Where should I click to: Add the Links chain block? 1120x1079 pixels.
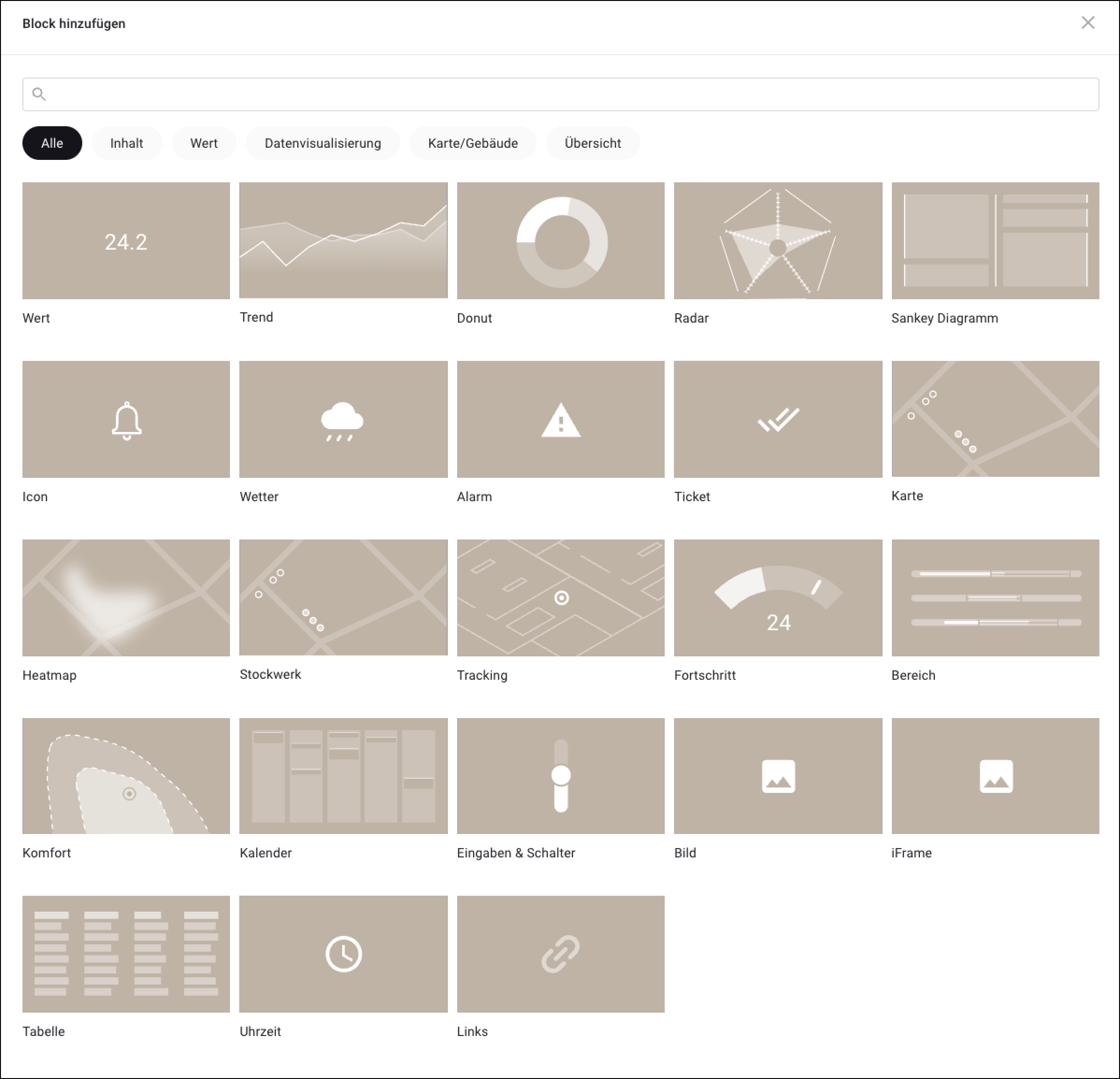click(560, 954)
